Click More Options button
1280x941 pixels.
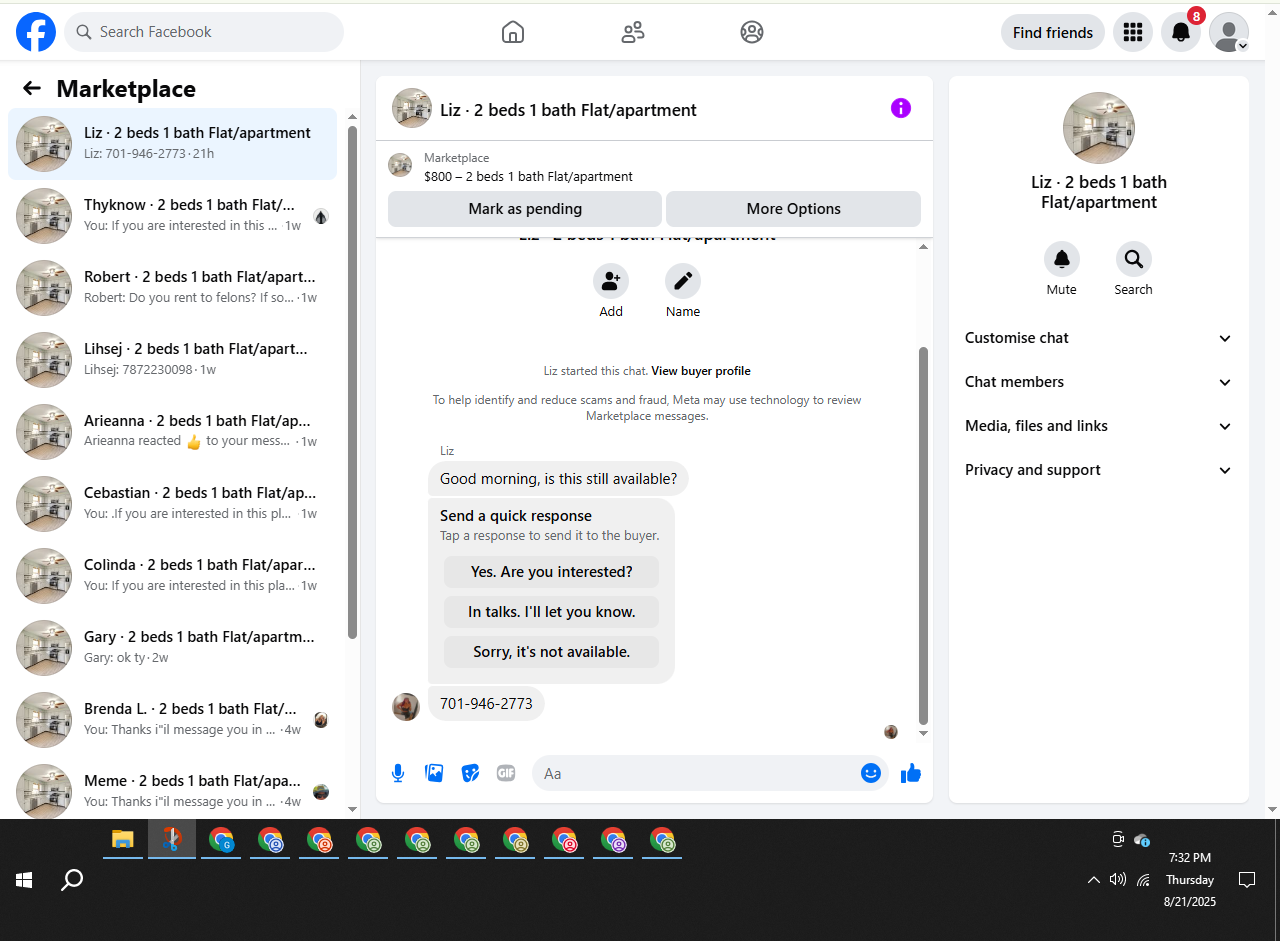pos(793,209)
